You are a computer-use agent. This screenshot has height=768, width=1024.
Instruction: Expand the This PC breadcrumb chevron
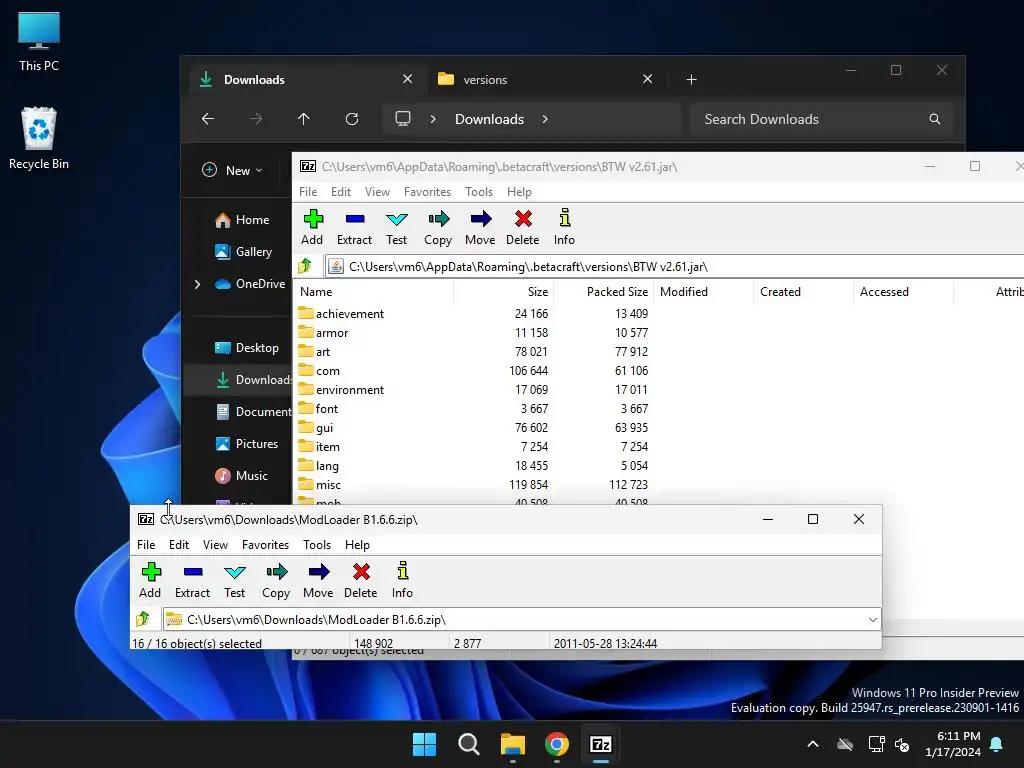point(432,119)
